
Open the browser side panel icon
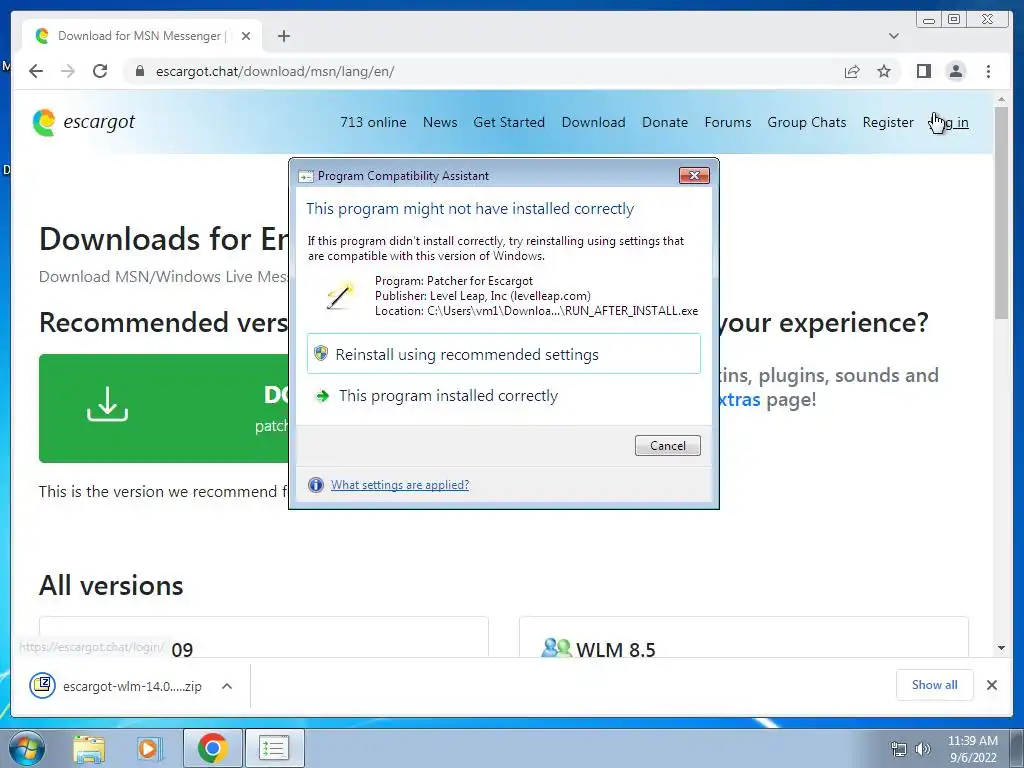pyautogui.click(x=923, y=71)
